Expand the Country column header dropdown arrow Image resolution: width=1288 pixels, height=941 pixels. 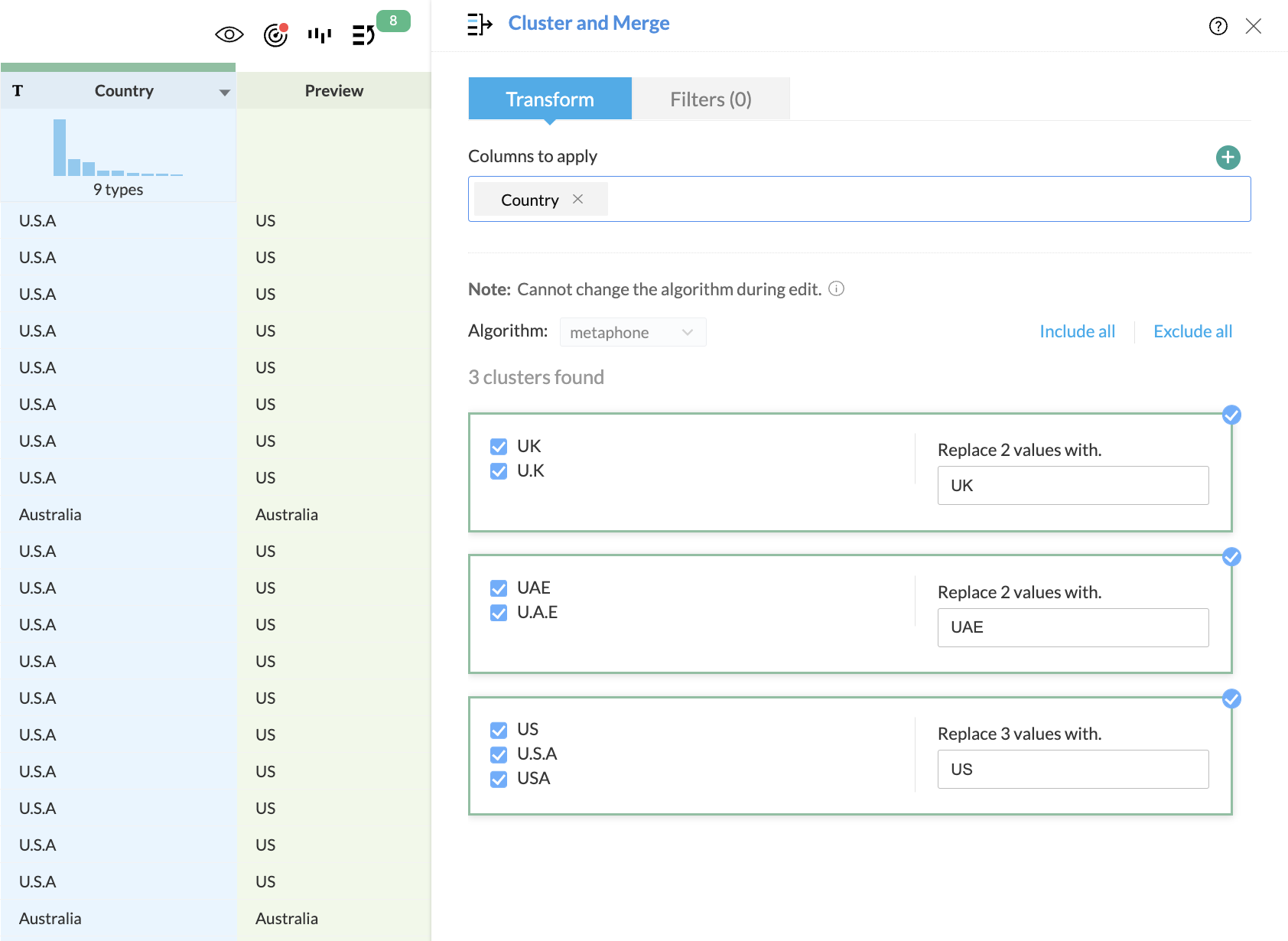(x=224, y=92)
